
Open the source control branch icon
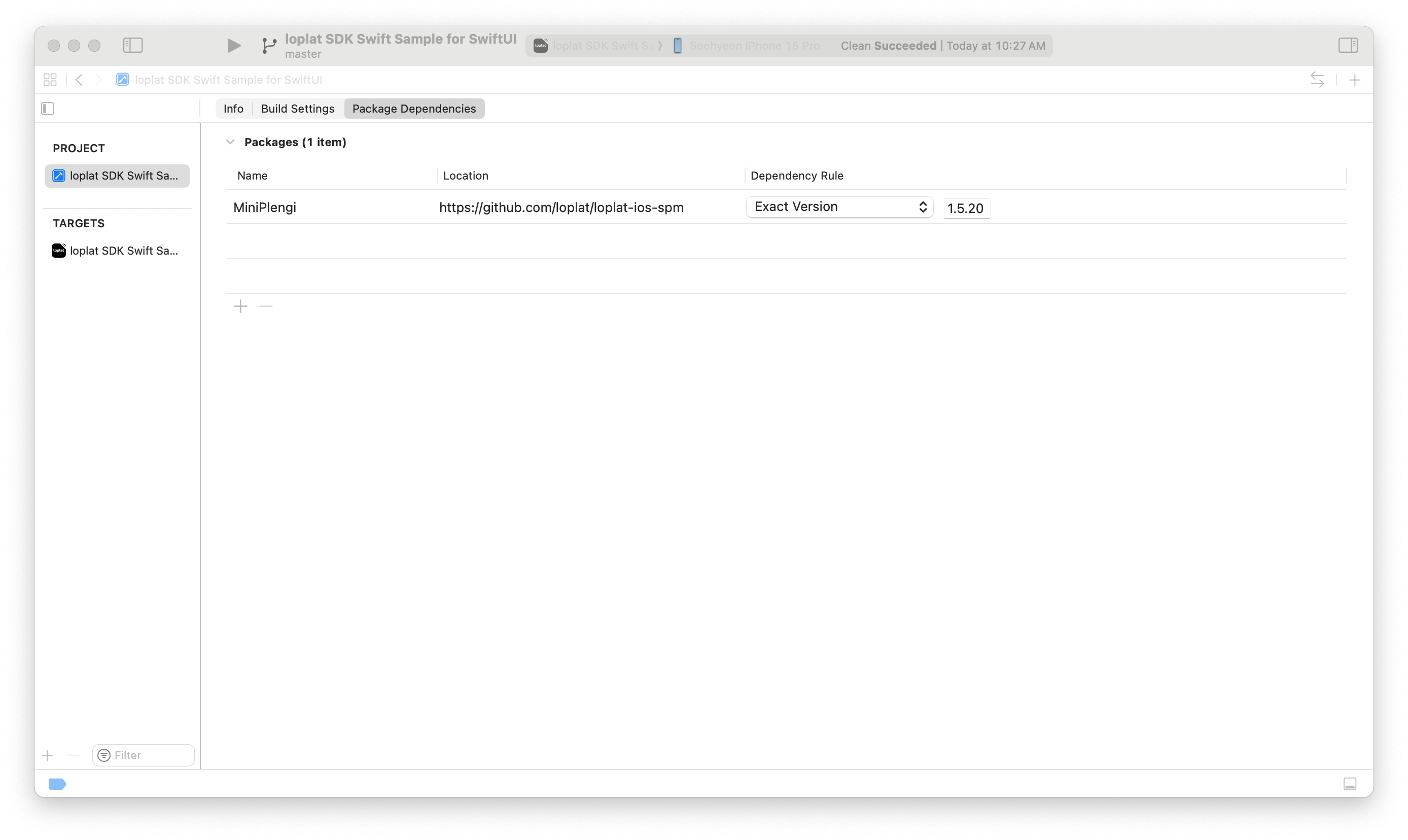(x=269, y=45)
